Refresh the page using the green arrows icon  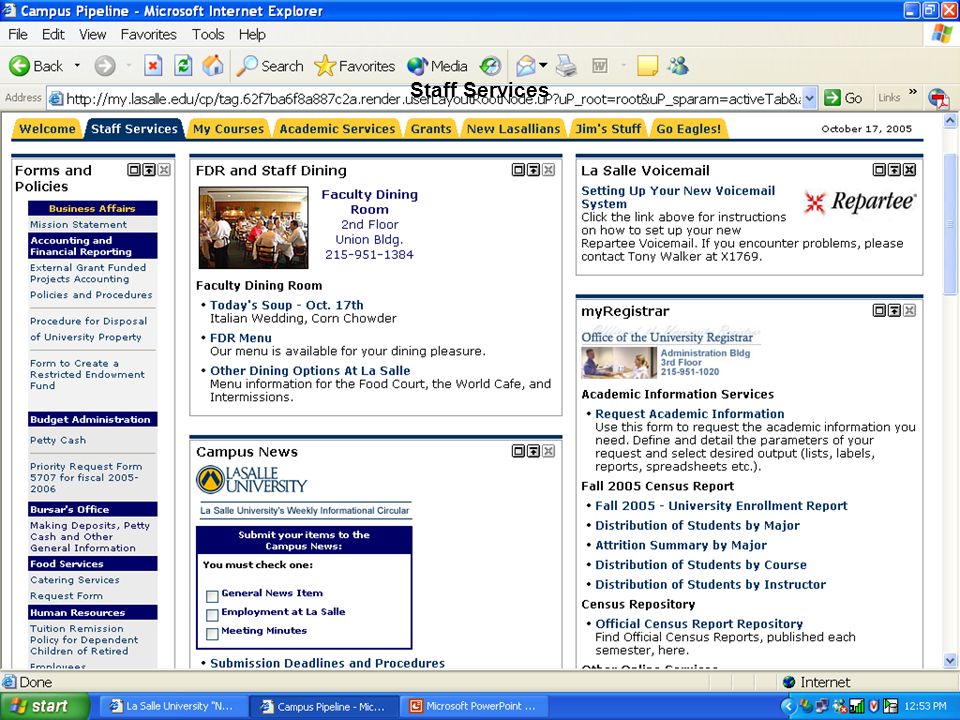pyautogui.click(x=183, y=66)
